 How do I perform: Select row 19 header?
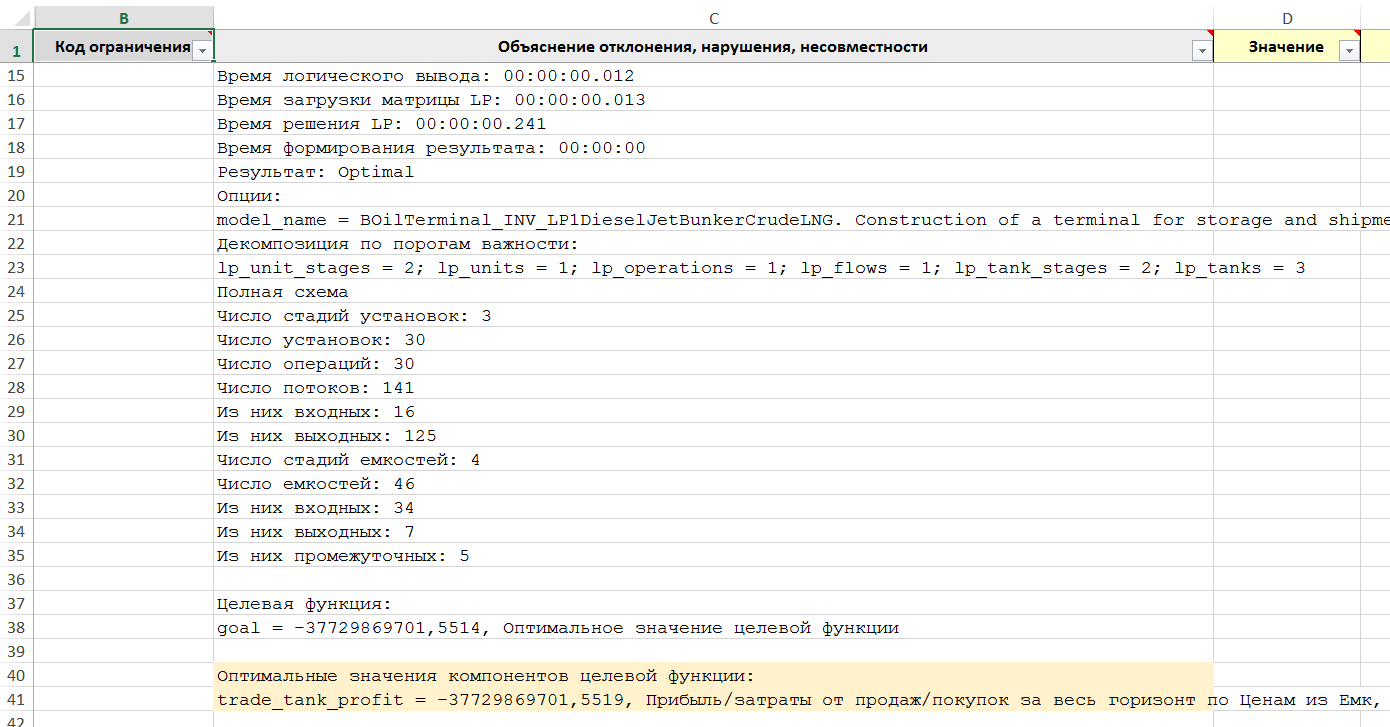tap(16, 172)
